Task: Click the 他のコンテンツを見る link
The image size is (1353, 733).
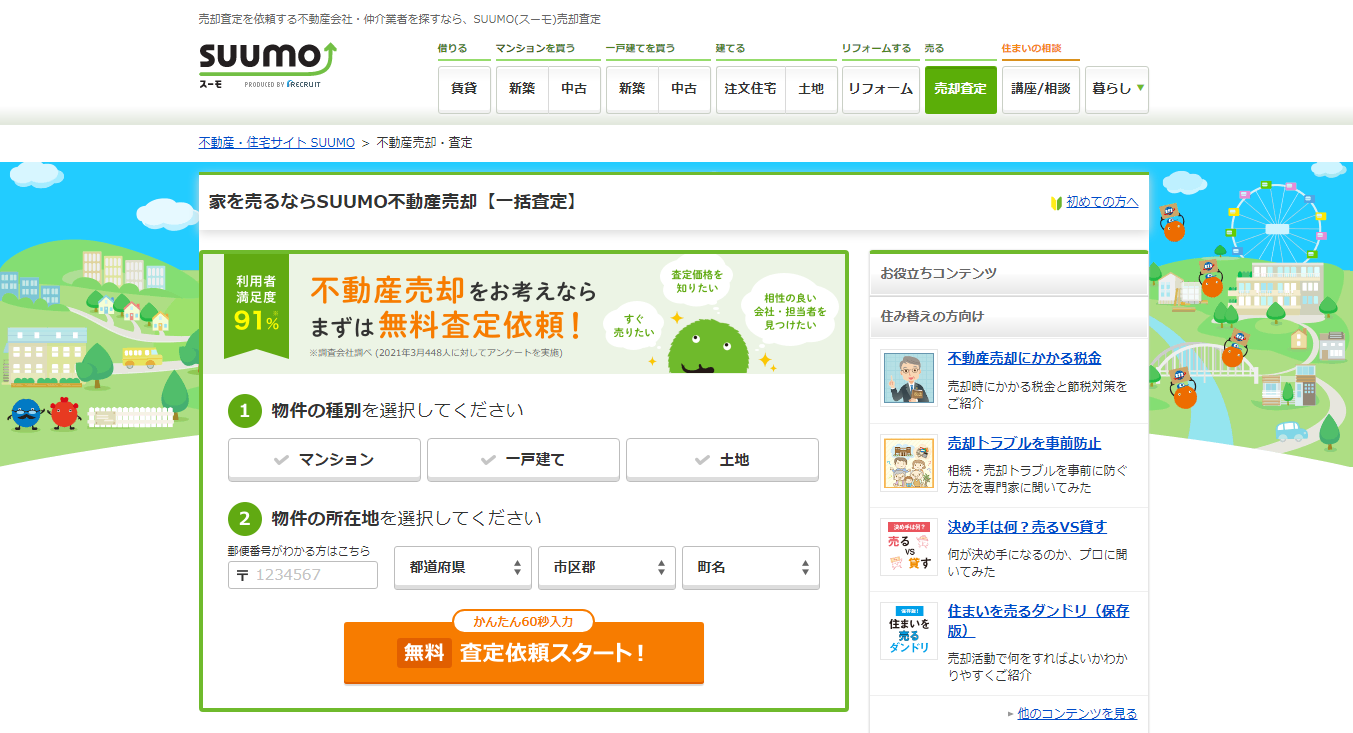Action: tap(1077, 714)
